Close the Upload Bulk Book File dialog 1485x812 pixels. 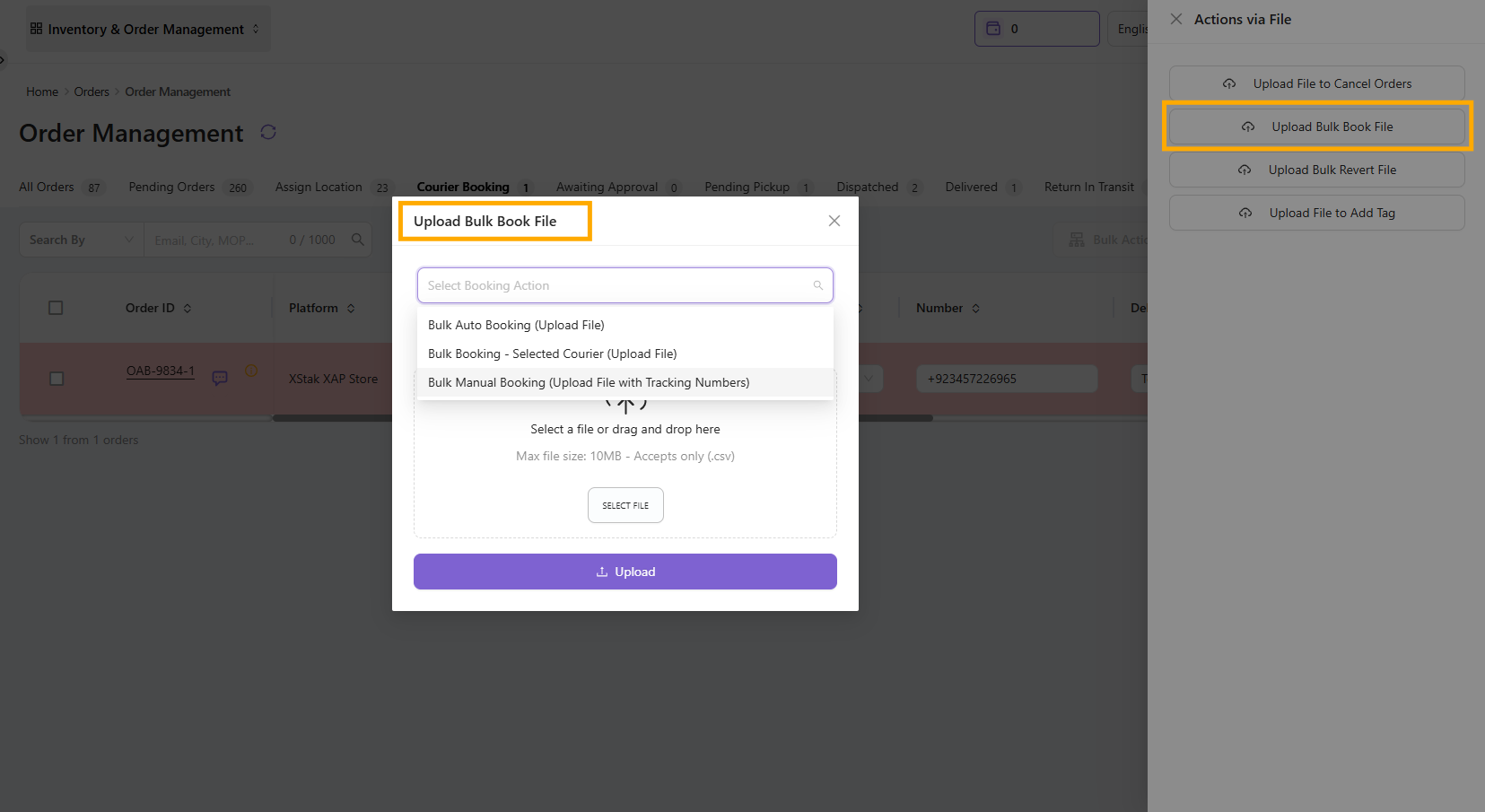pyautogui.click(x=834, y=221)
